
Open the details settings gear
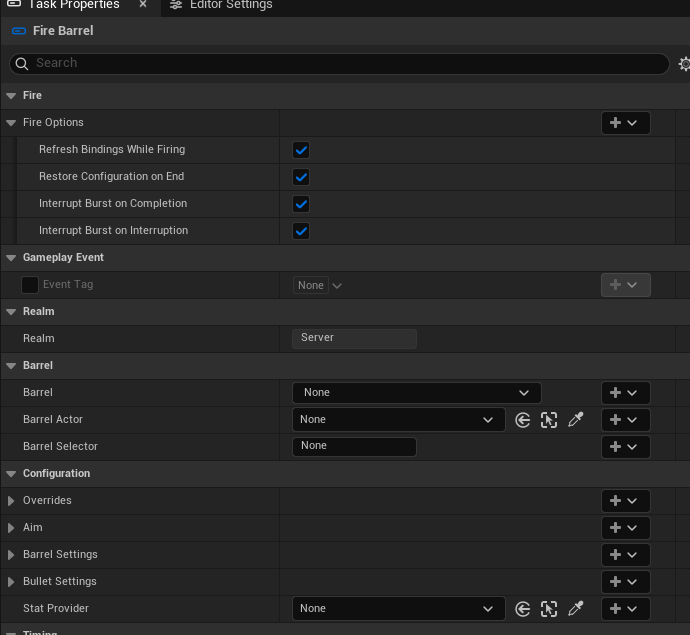point(684,64)
